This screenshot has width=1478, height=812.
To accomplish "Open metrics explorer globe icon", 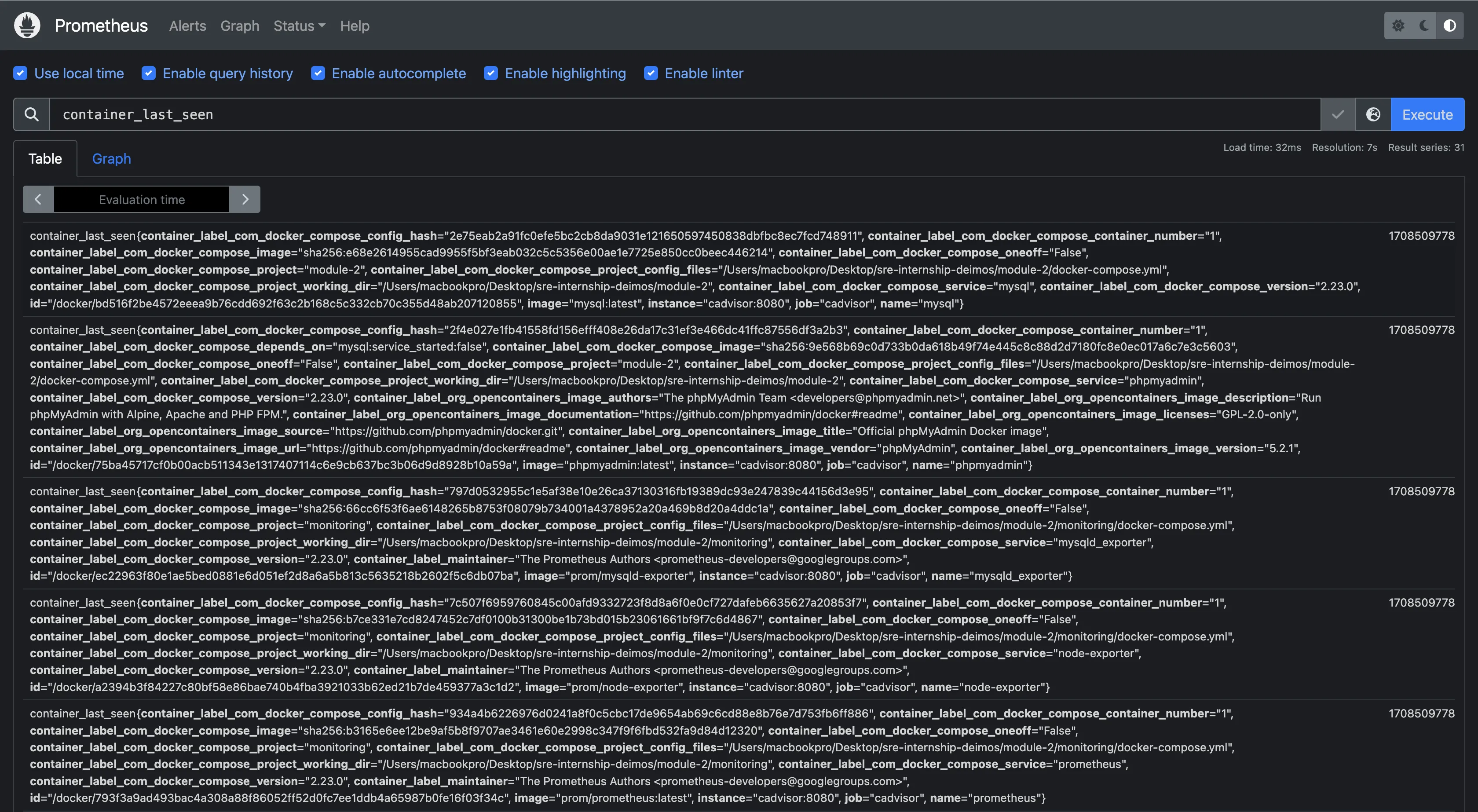I will click(1373, 114).
